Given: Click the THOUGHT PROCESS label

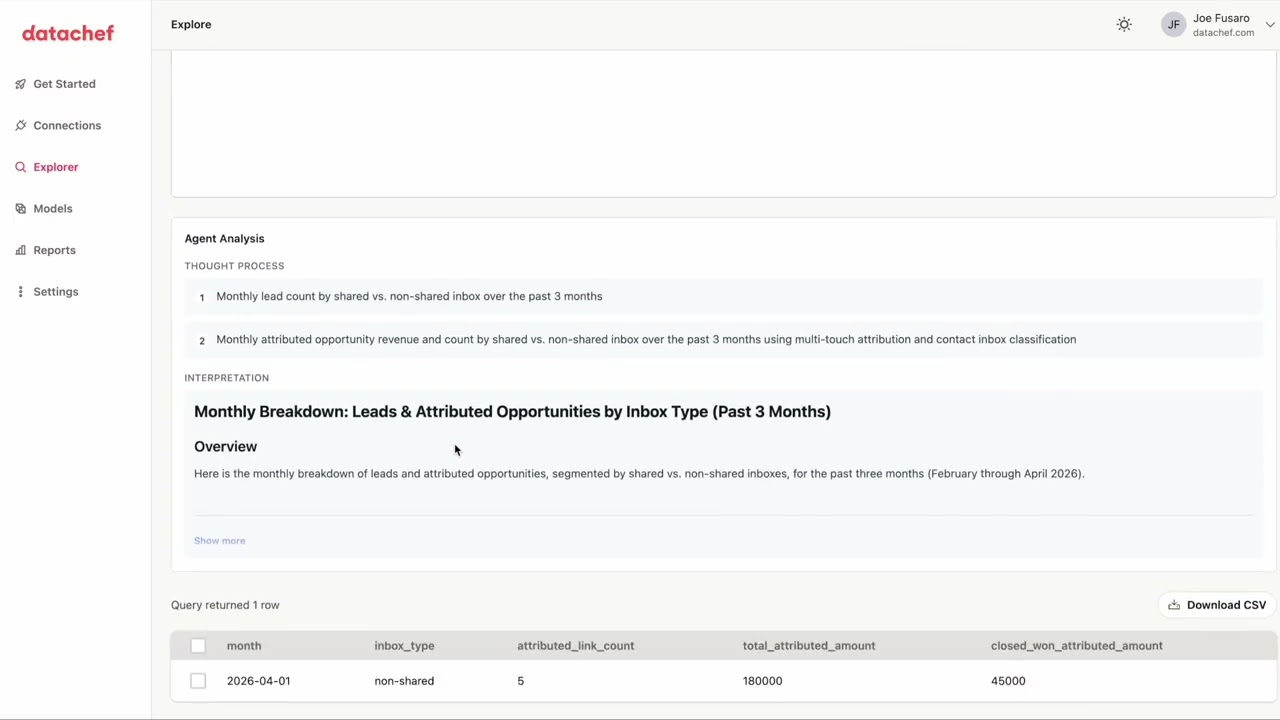Looking at the screenshot, I should (x=234, y=266).
